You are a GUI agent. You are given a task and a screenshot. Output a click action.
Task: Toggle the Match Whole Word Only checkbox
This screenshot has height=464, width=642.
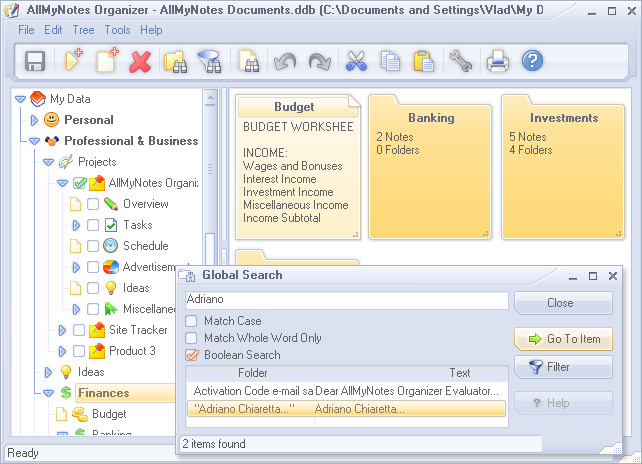point(192,338)
